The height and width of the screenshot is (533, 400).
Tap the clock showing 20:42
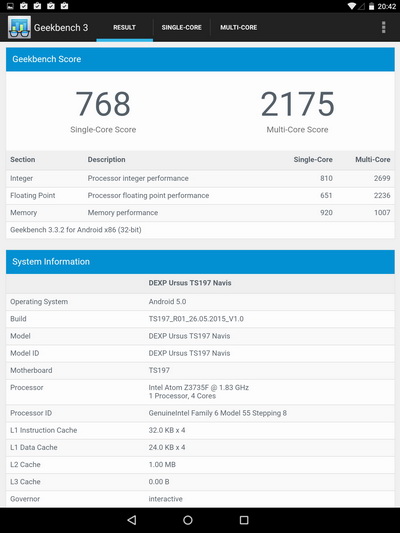point(386,6)
